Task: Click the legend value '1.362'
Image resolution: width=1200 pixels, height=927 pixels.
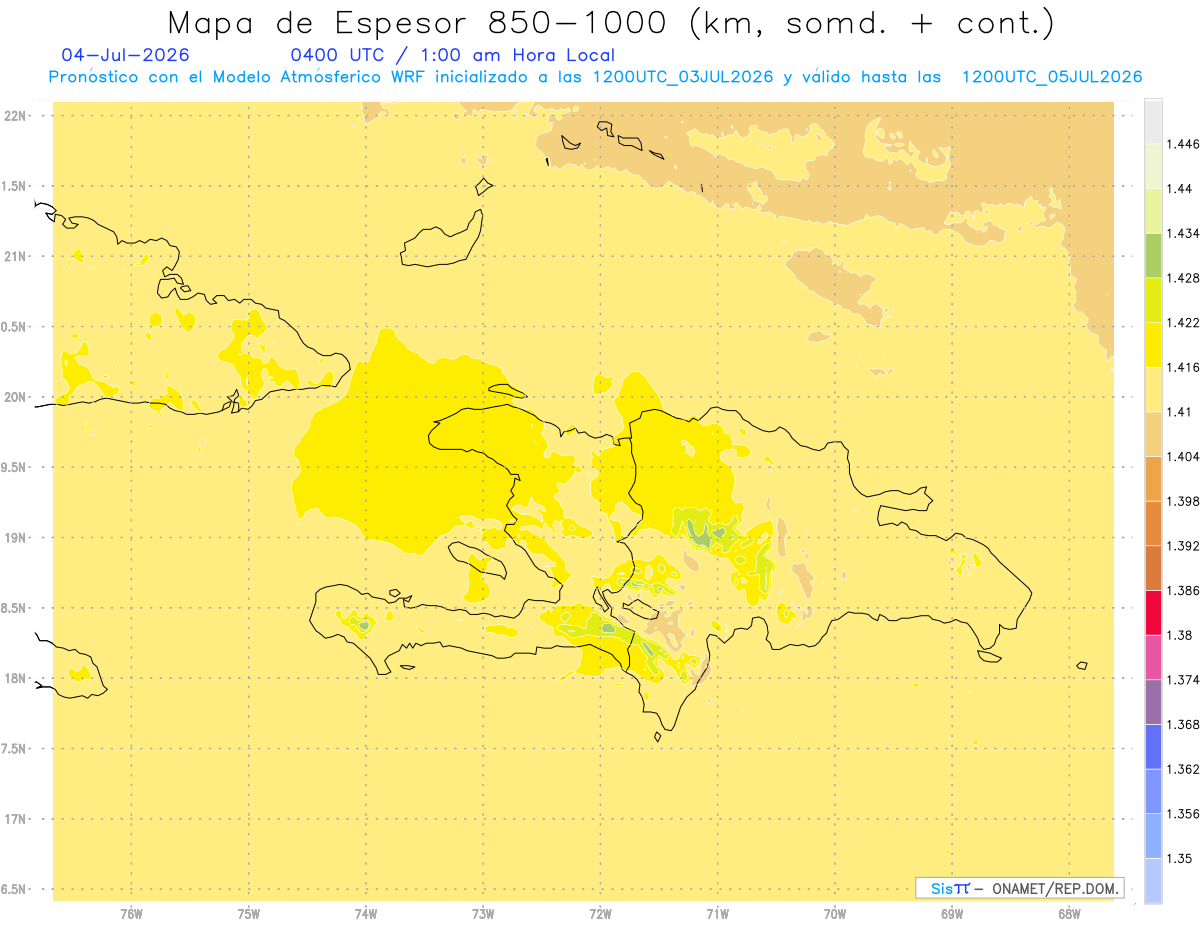Action: coord(1184,769)
